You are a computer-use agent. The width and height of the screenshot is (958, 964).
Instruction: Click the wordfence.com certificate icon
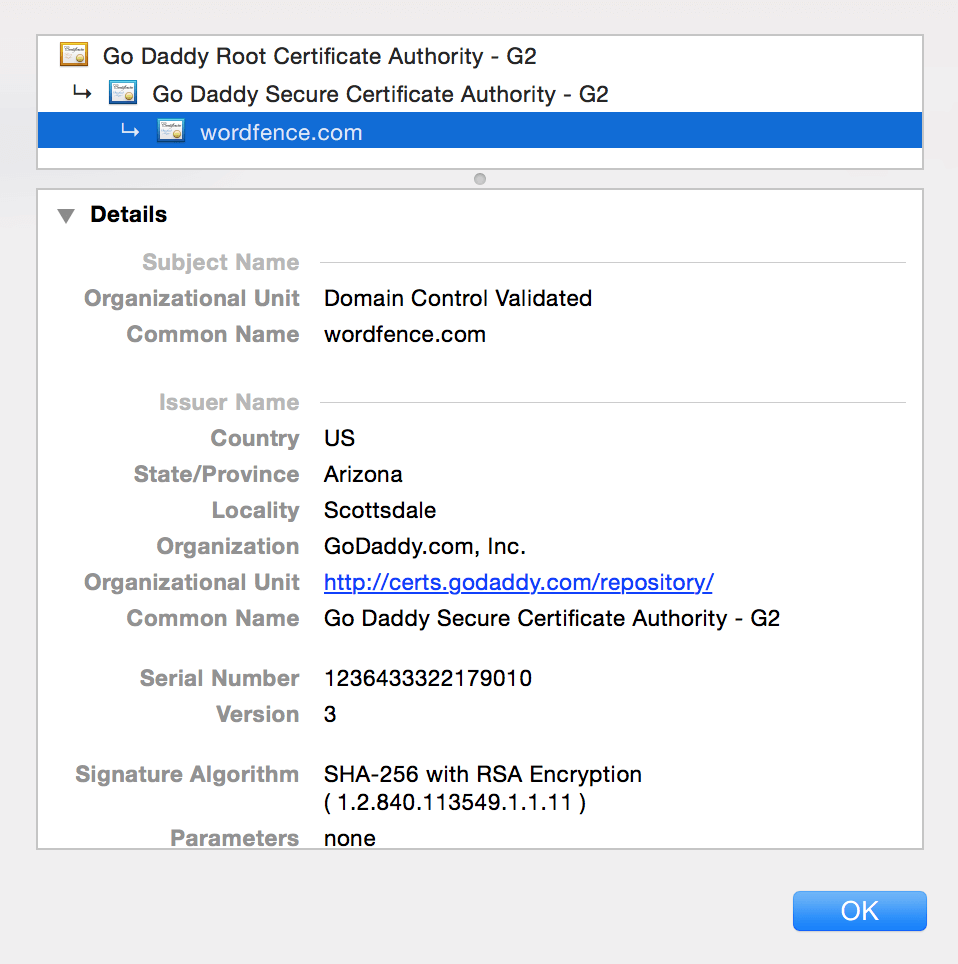170,130
